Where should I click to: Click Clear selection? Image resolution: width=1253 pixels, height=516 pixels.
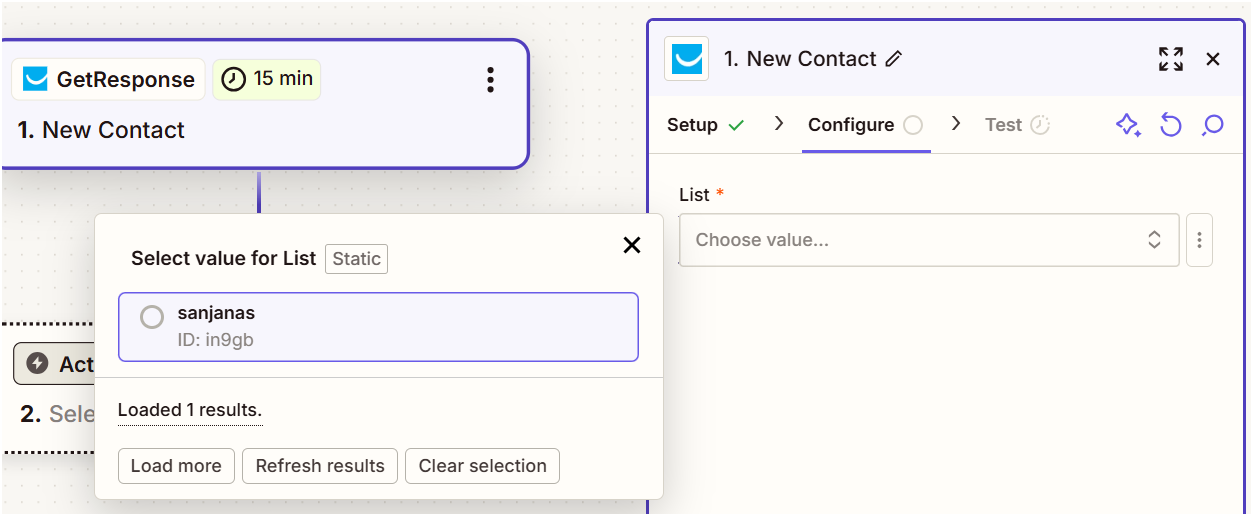click(482, 466)
